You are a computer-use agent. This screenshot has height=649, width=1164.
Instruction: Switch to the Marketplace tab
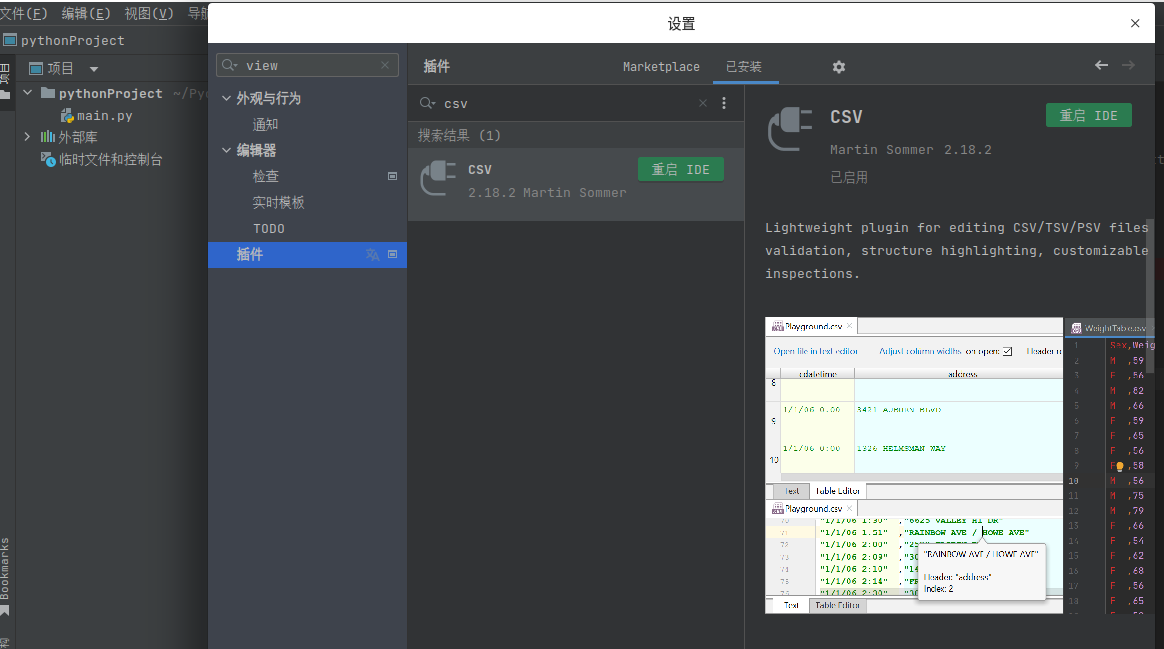coord(661,66)
